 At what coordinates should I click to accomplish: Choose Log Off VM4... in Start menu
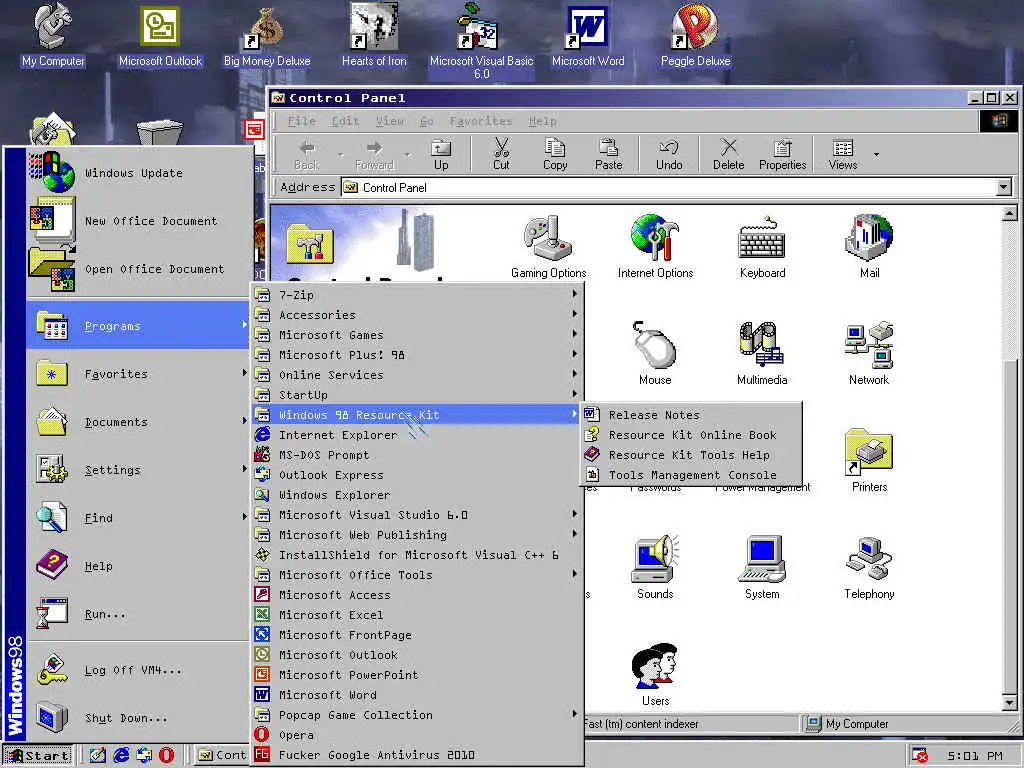tap(138, 670)
